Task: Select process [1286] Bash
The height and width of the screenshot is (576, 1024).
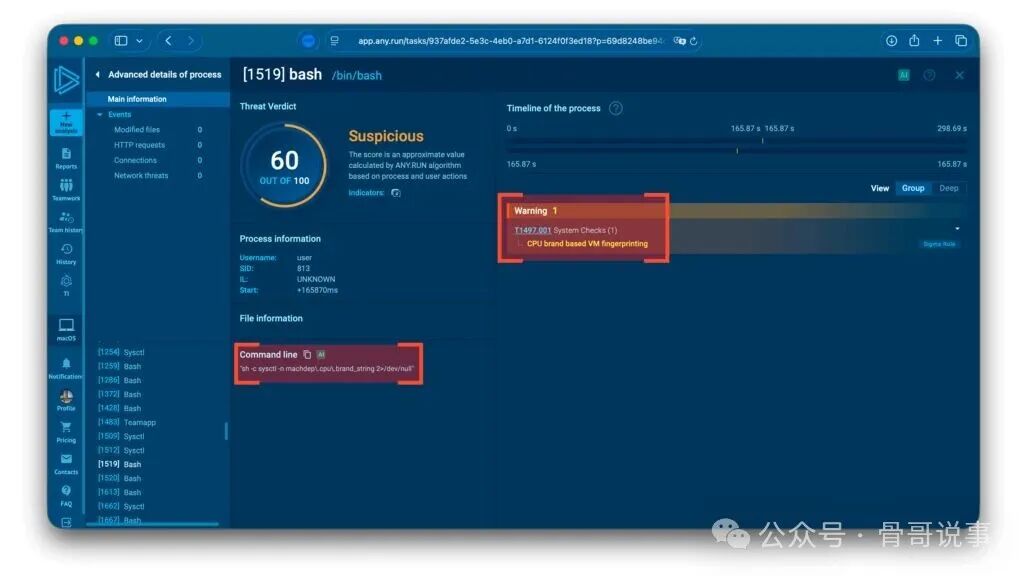Action: (120, 380)
